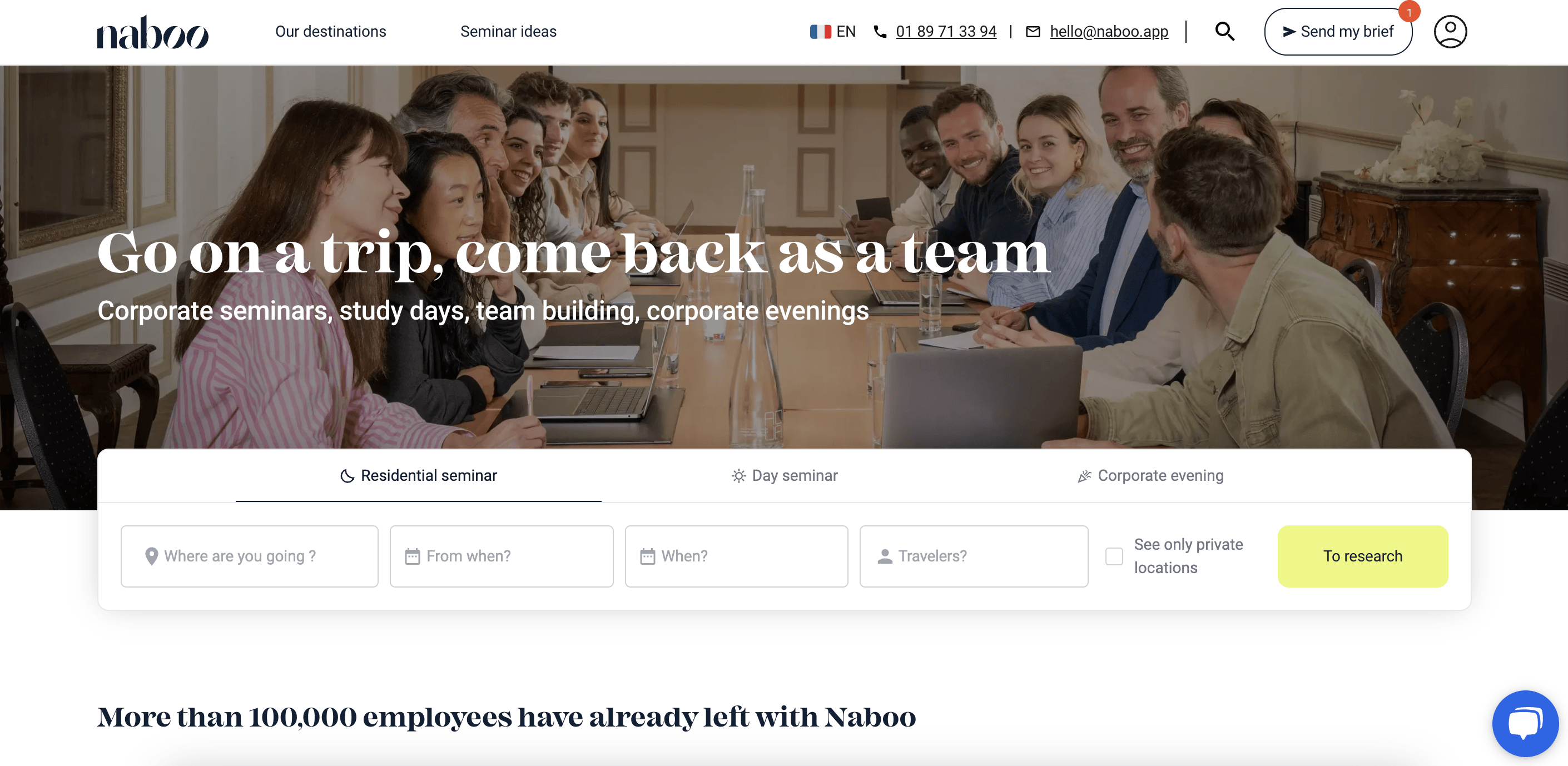Image resolution: width=1568 pixels, height=766 pixels.
Task: Click the Send my brief button
Action: pyautogui.click(x=1338, y=32)
